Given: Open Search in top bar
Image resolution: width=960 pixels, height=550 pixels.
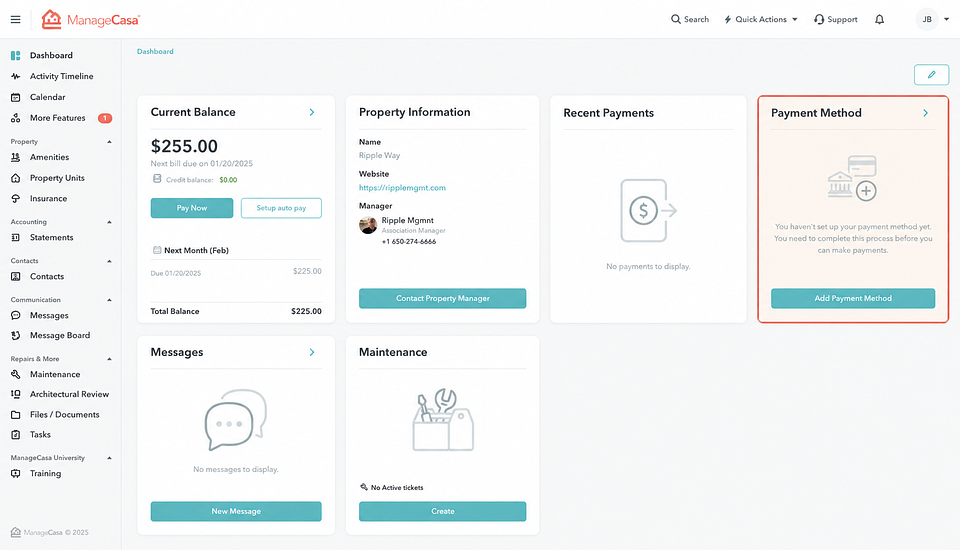Looking at the screenshot, I should click(689, 19).
